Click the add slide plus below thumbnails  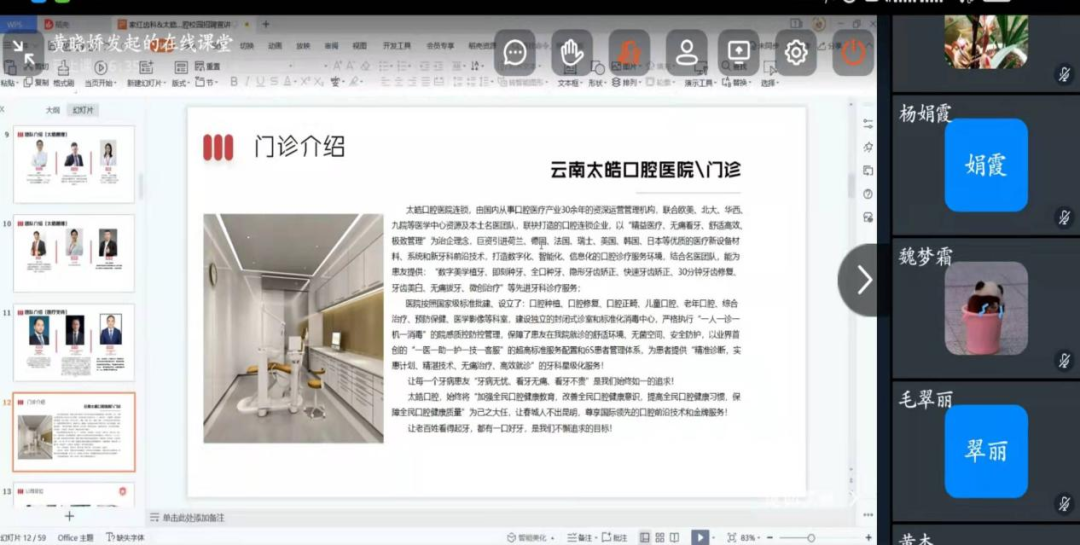[x=70, y=515]
